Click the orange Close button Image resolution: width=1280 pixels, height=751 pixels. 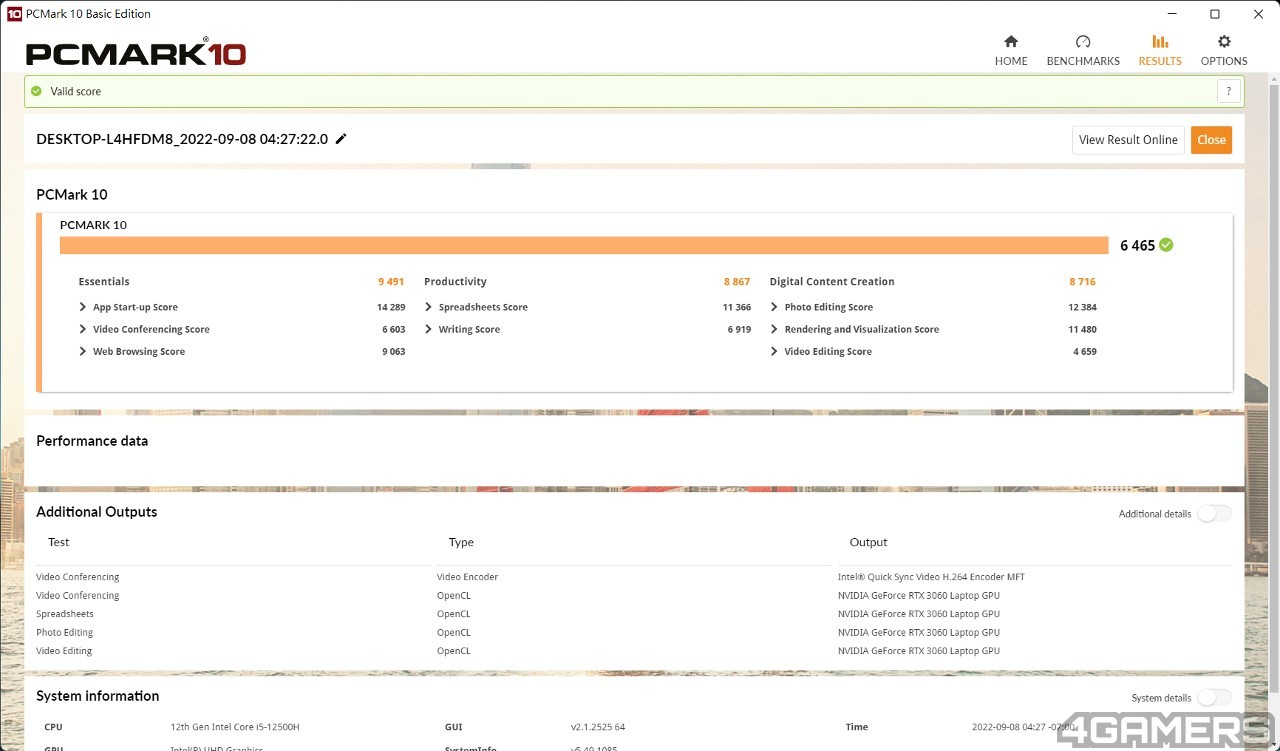point(1211,140)
